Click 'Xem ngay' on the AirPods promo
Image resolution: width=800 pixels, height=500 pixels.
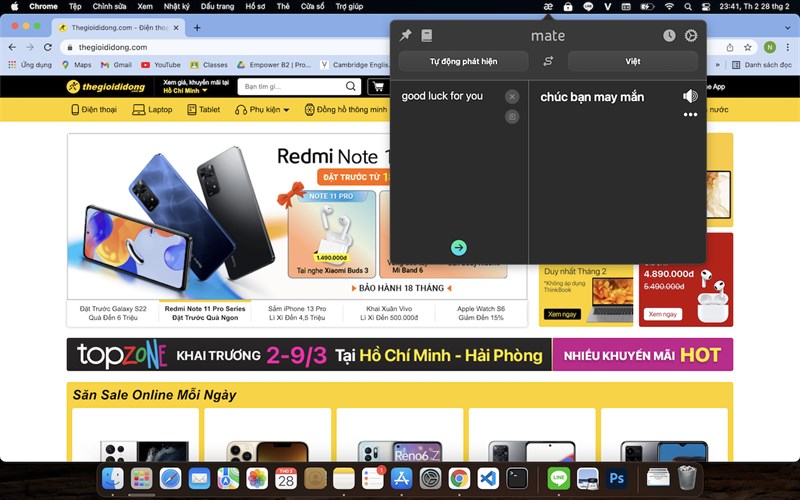[663, 314]
